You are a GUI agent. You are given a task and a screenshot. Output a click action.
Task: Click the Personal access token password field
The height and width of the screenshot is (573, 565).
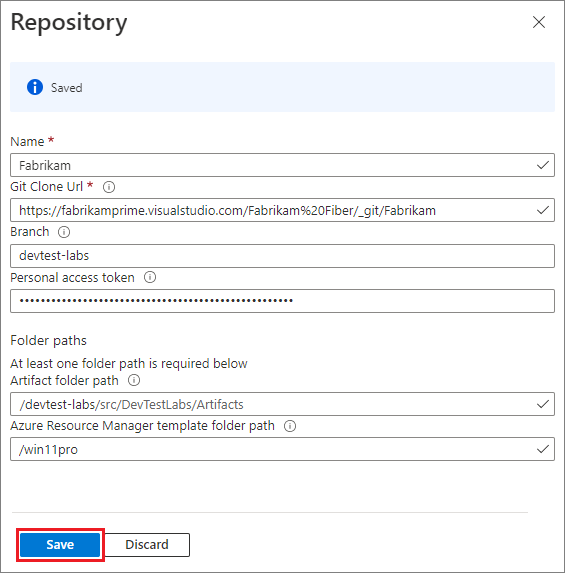(282, 301)
